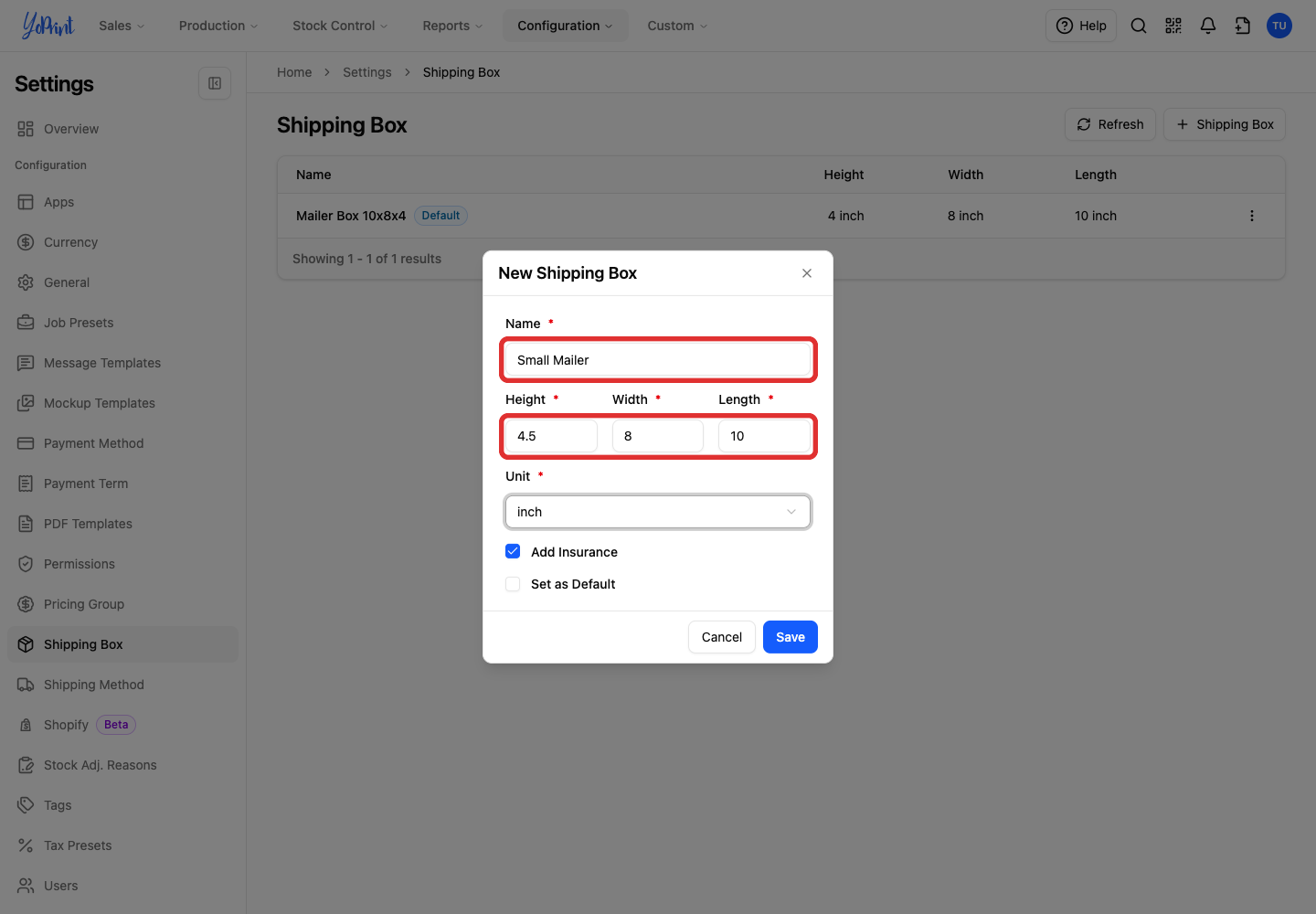Click the document export icon in top bar
The height and width of the screenshot is (914, 1316).
point(1243,26)
